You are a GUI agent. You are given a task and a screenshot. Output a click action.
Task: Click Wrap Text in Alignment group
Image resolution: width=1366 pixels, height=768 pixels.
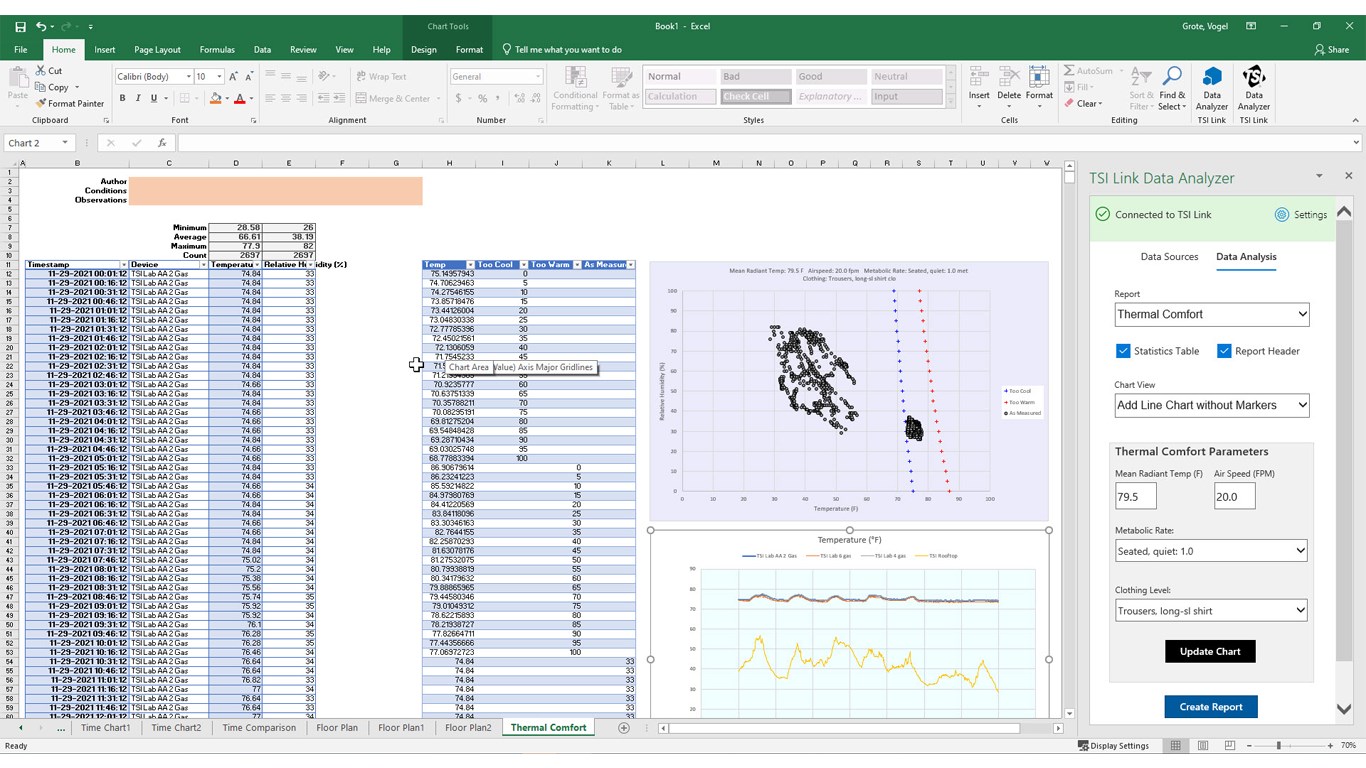pos(381,76)
